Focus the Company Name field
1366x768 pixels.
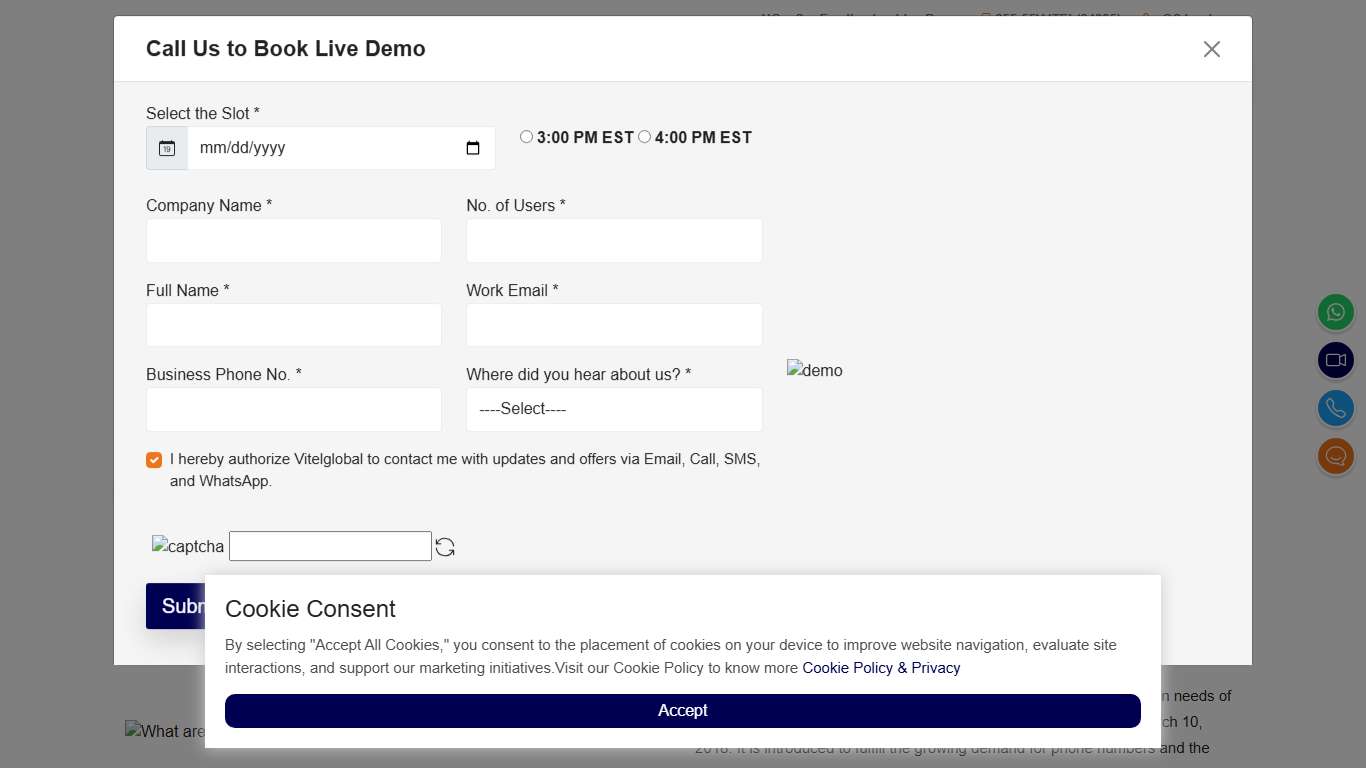pyautogui.click(x=294, y=241)
